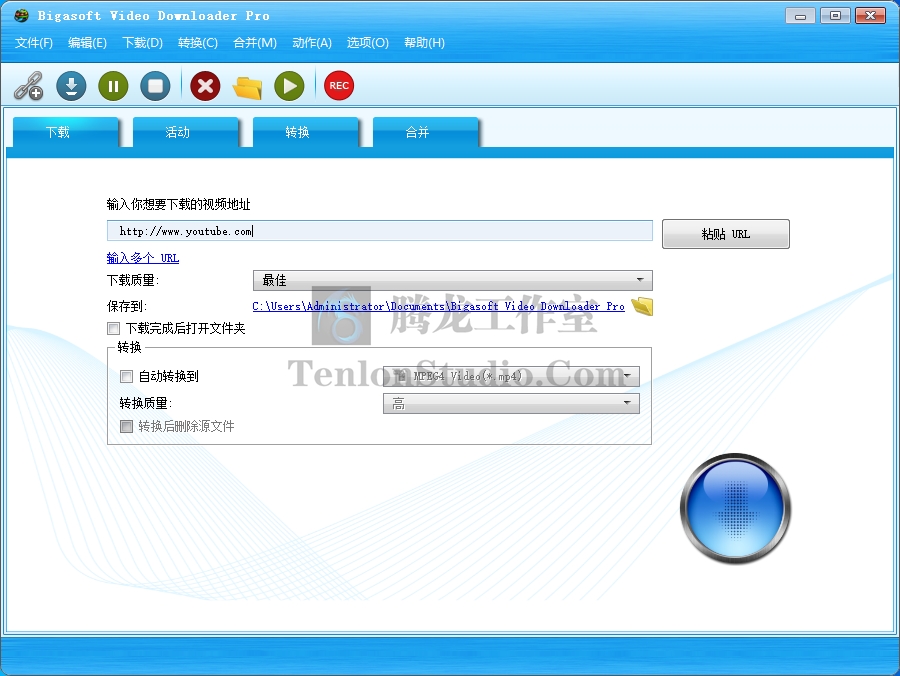Click the Bigasoft app icon in title bar
Screen dimensions: 900x676
click(21, 15)
